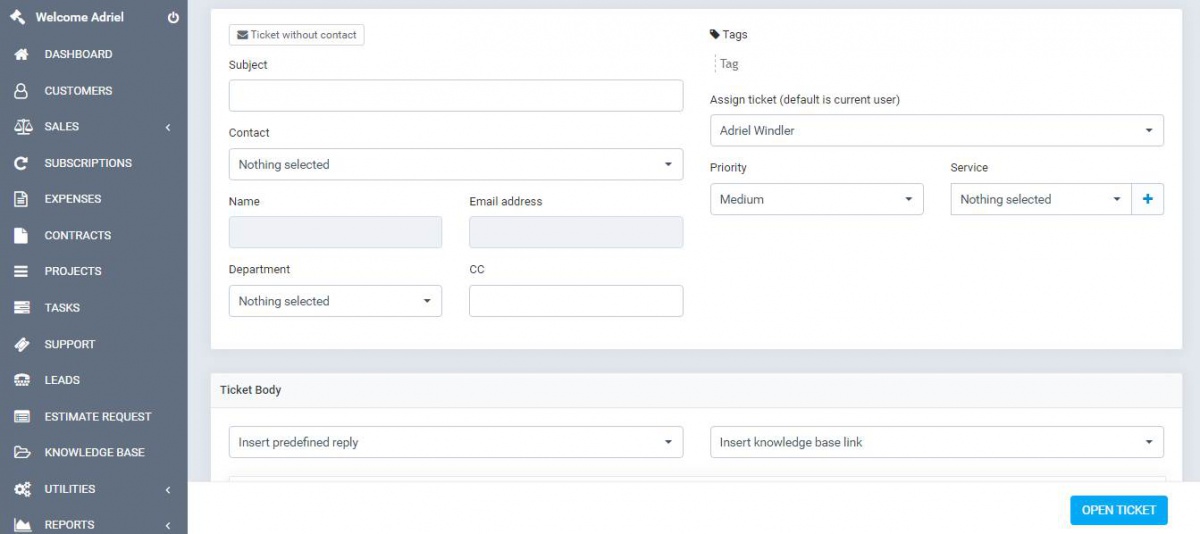The height and width of the screenshot is (534, 1200).
Task: Click the Dashboard home icon
Action: point(21,54)
